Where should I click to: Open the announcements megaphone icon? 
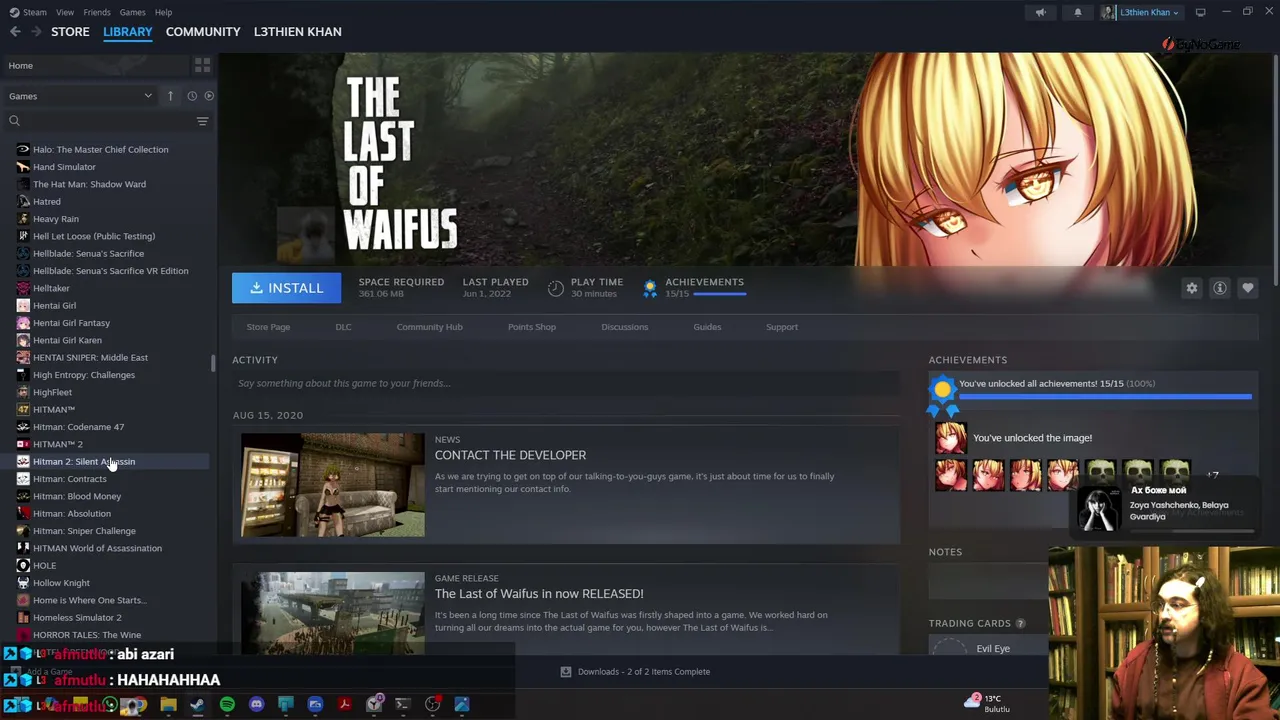1040,12
